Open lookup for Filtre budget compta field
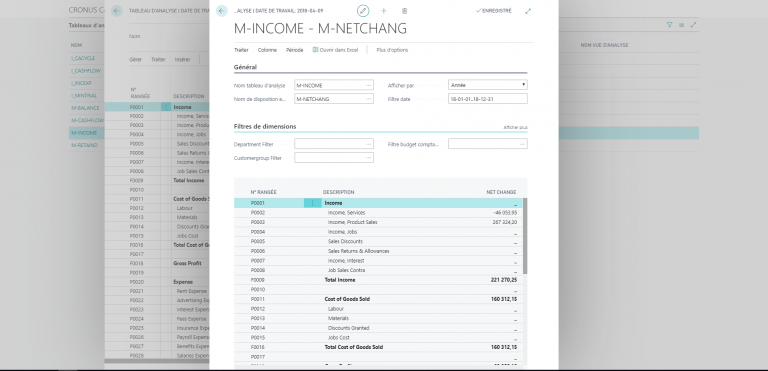The height and width of the screenshot is (371, 768). click(x=523, y=144)
